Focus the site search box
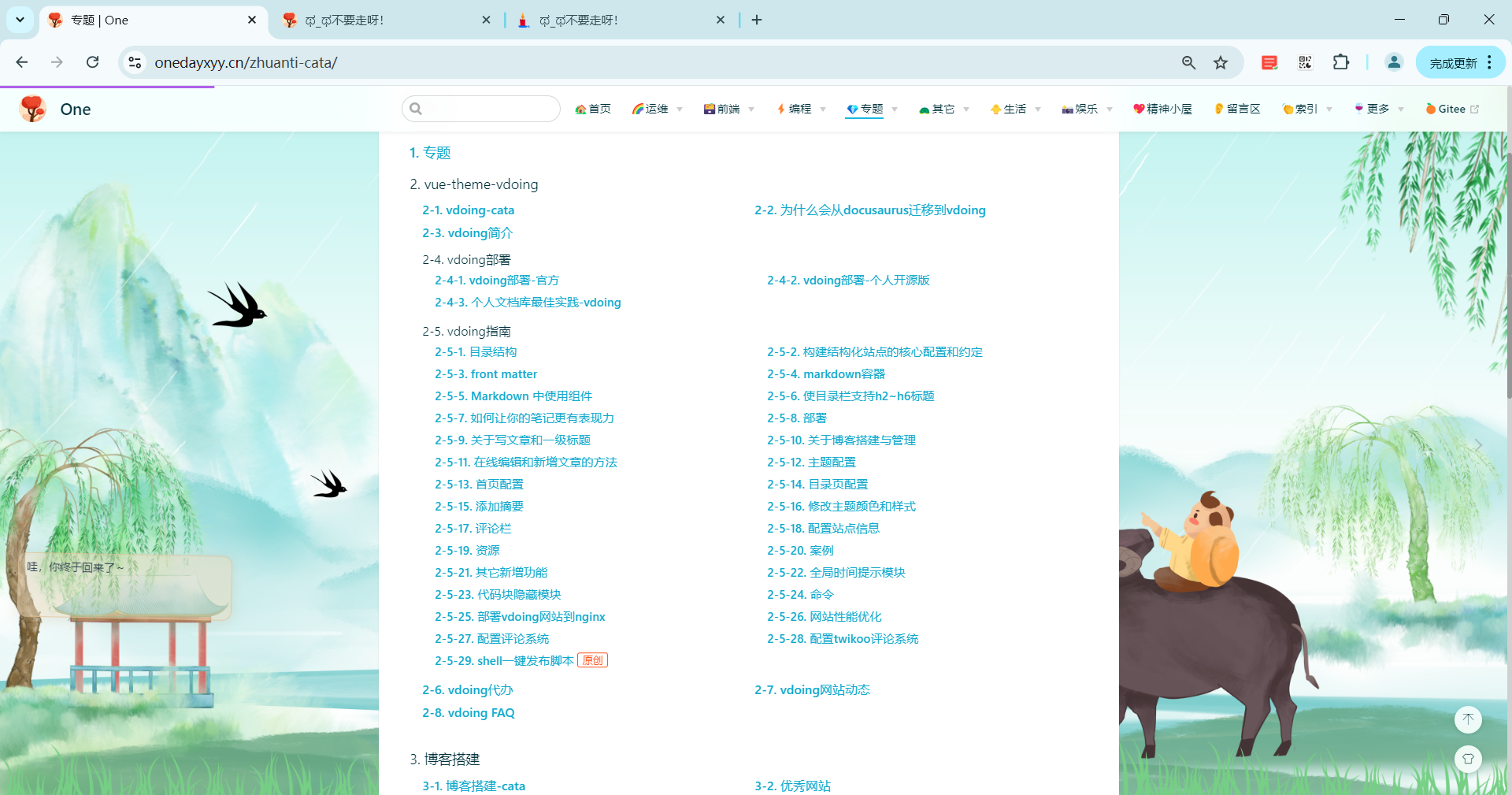Image resolution: width=1512 pixels, height=795 pixels. 481,109
